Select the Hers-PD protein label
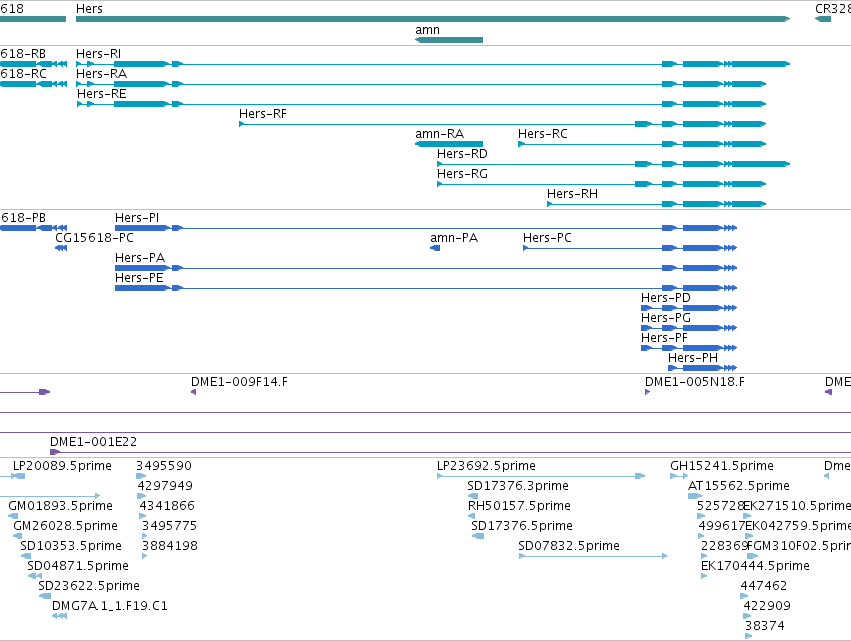 [x=665, y=298]
